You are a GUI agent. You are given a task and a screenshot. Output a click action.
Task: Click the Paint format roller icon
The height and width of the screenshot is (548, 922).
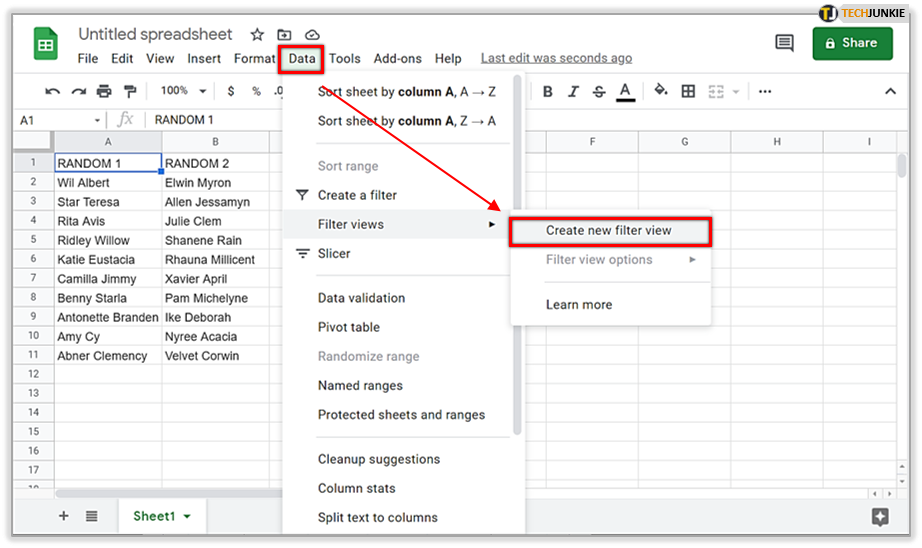click(x=129, y=91)
